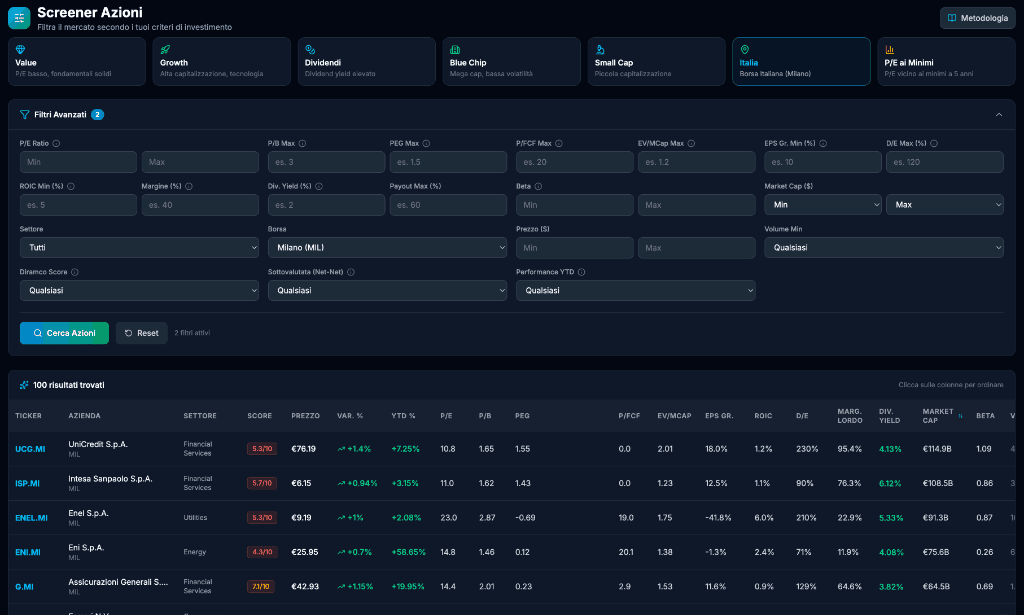Viewport: 1024px width, 615px height.
Task: Click info icon next to Margine (%)
Action: [189, 187]
